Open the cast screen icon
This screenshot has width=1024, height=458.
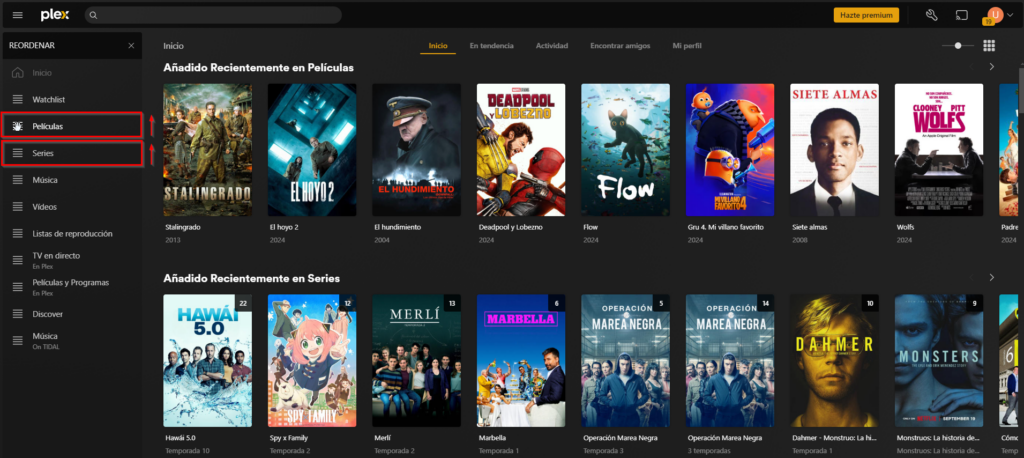[961, 15]
